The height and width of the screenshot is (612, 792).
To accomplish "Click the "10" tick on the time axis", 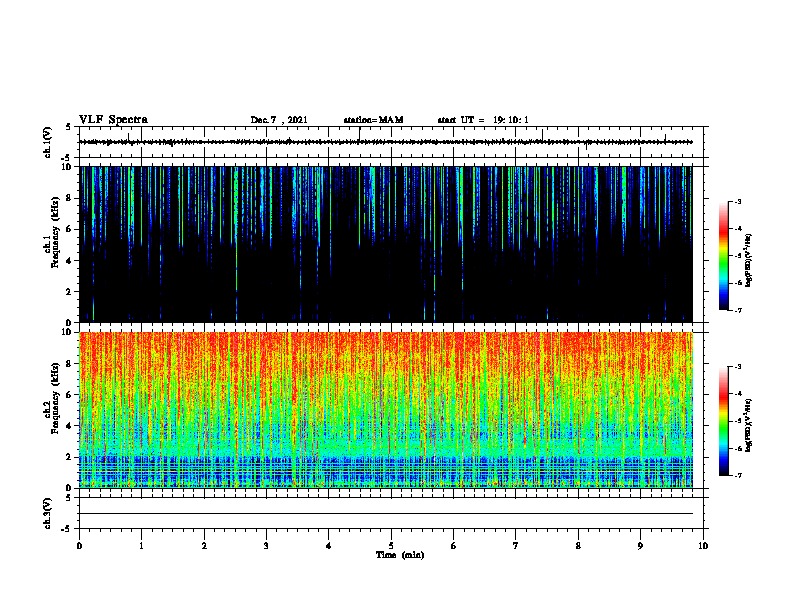I will [703, 546].
